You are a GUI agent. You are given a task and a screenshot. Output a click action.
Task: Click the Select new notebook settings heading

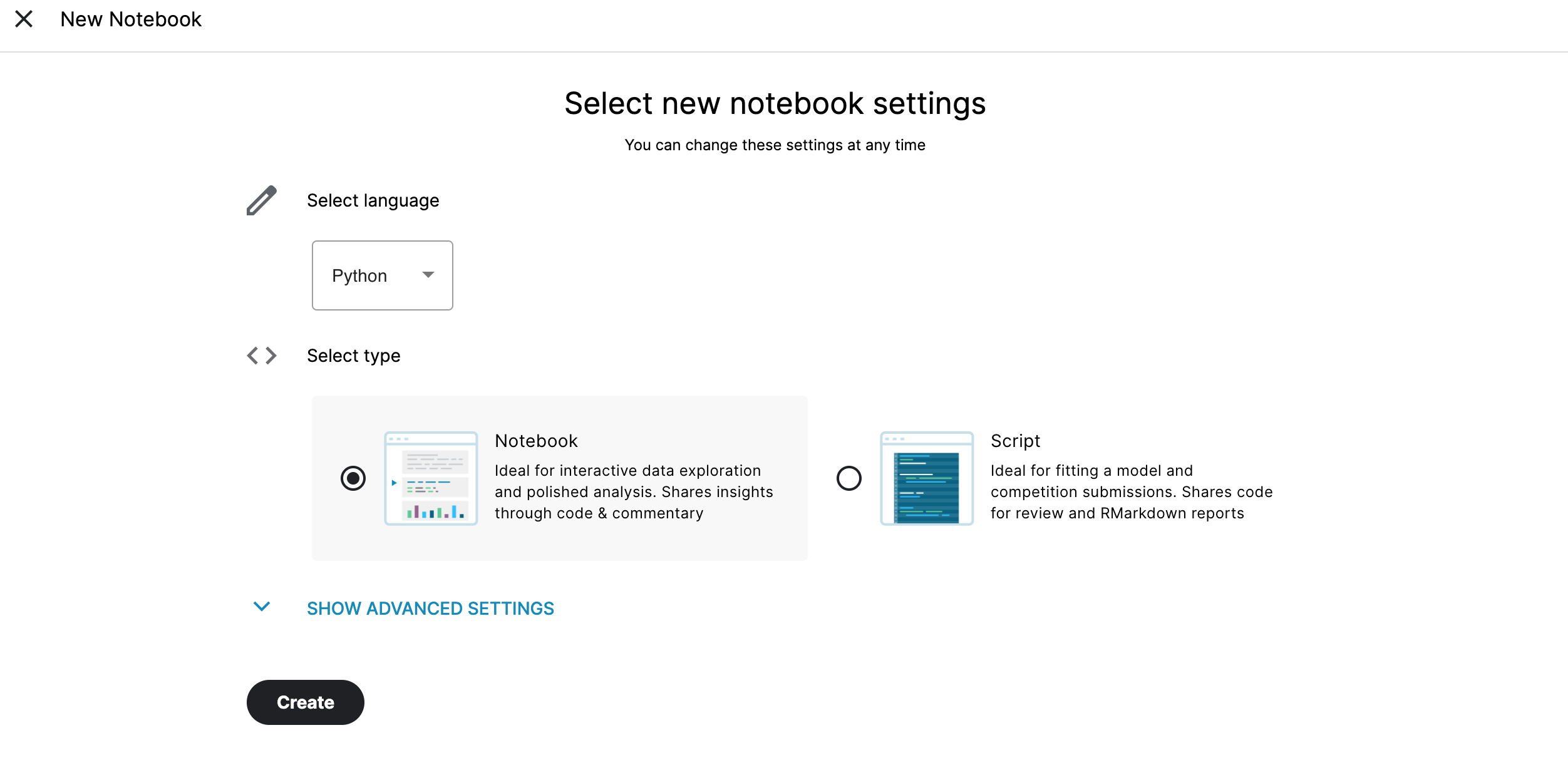[775, 103]
